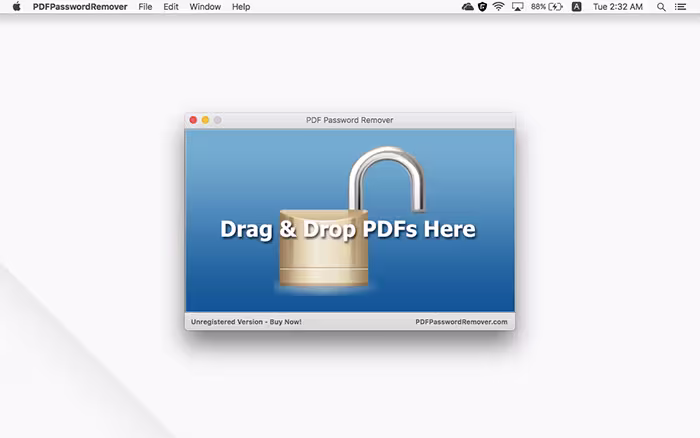
Task: Open the Help menu
Action: (241, 7)
